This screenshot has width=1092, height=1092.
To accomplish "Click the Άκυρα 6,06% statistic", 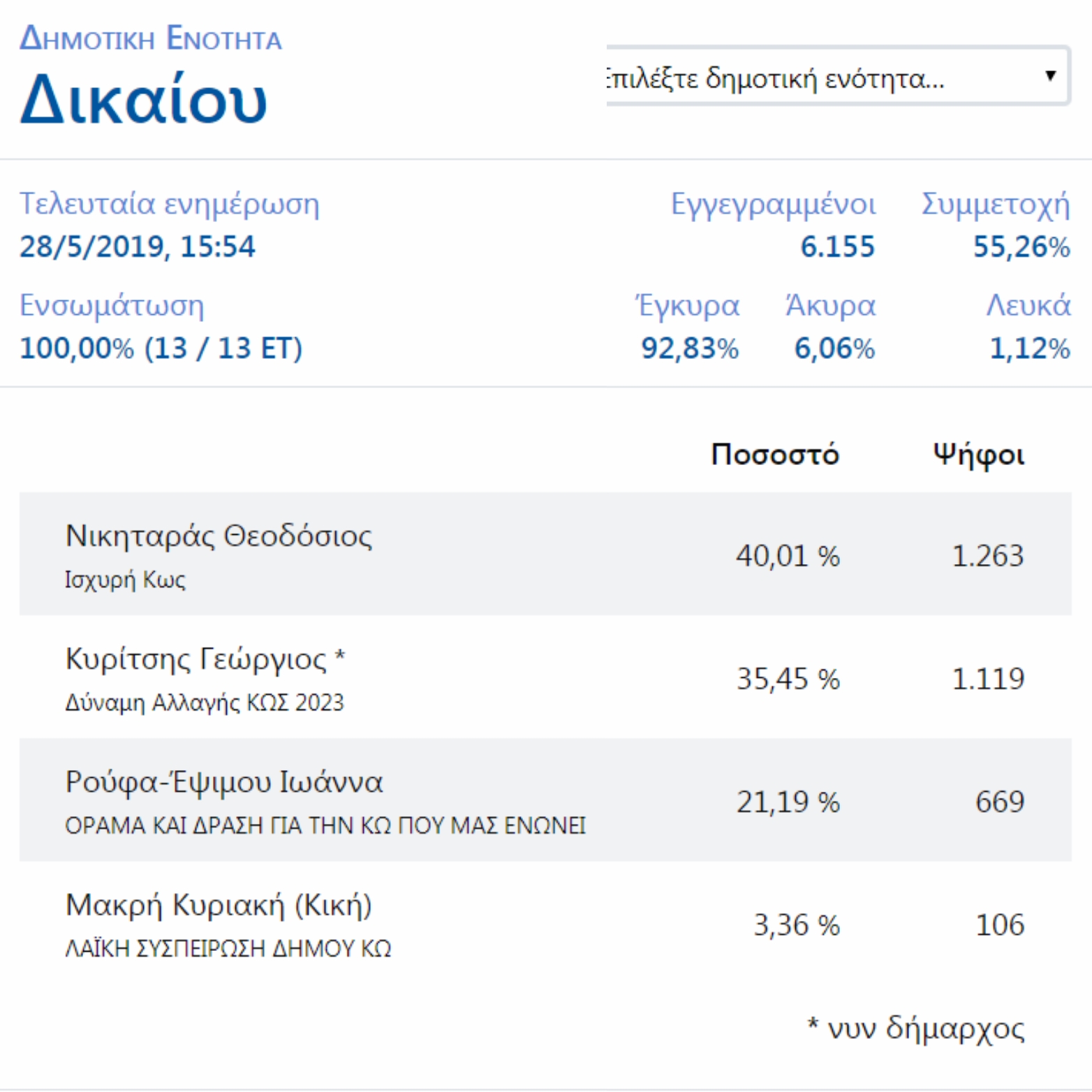I will [834, 348].
